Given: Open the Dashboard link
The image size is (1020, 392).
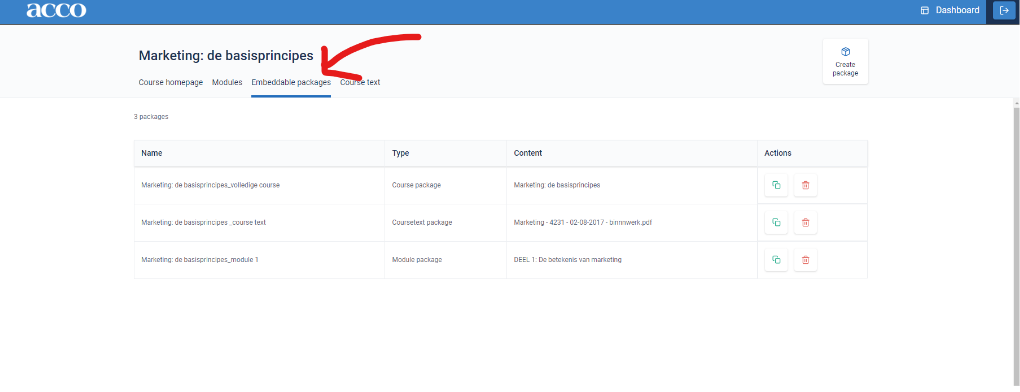Looking at the screenshot, I should click(950, 10).
